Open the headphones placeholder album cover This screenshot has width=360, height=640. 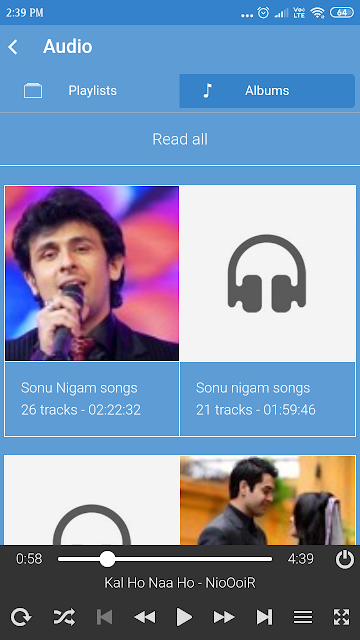point(267,273)
